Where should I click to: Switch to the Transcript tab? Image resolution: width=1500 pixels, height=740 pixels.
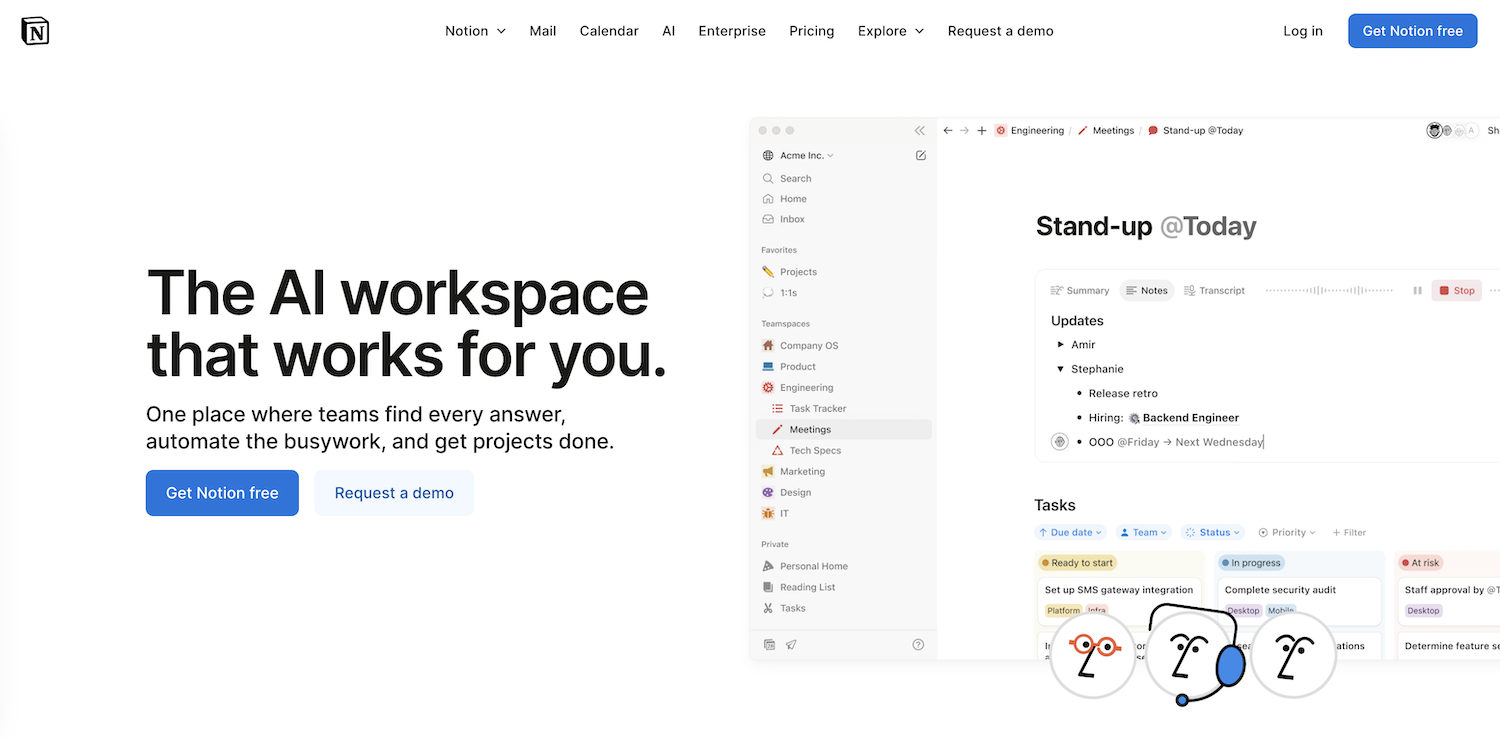pos(1215,291)
